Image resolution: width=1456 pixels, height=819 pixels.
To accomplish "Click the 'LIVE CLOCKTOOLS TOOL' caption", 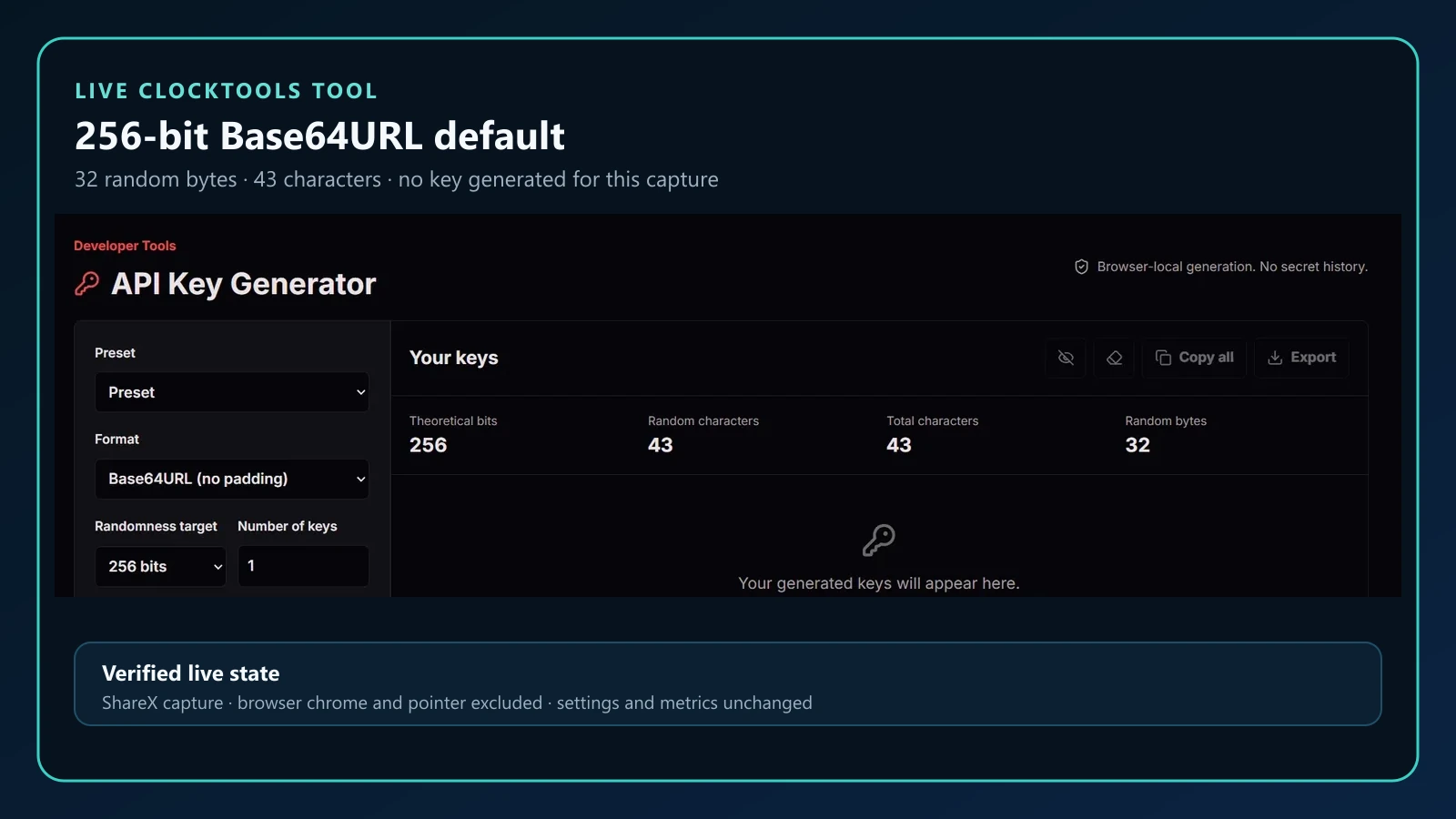I will click(x=226, y=91).
